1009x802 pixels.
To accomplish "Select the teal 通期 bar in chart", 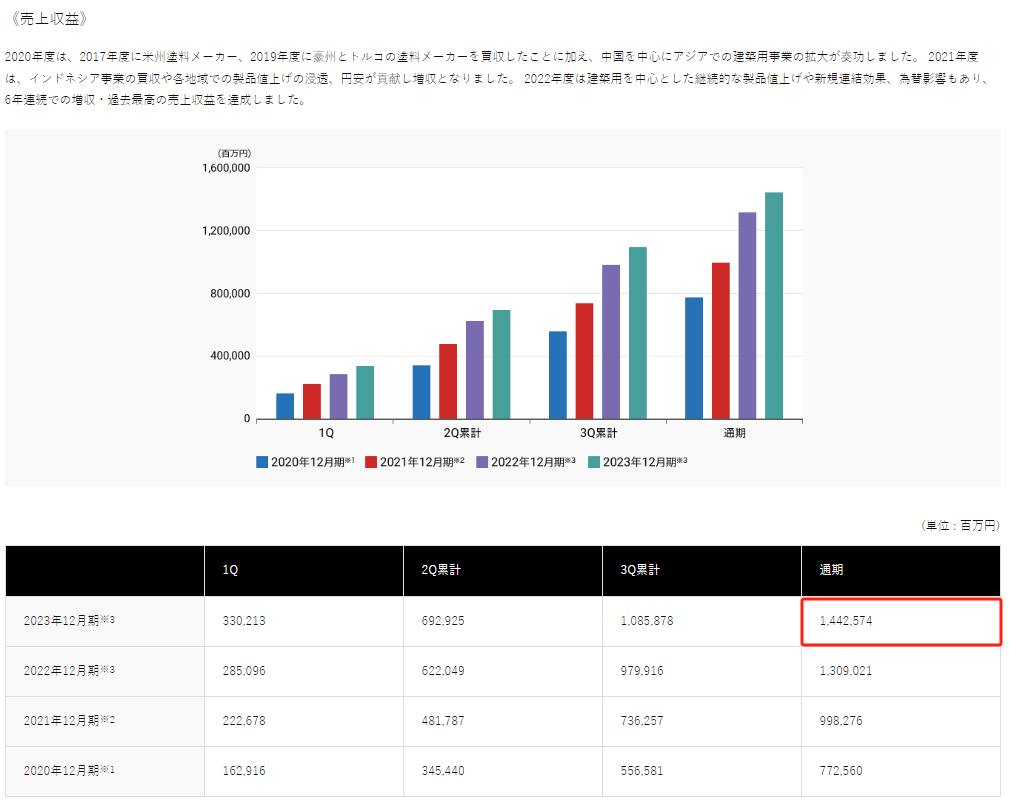I will pyautogui.click(x=773, y=305).
